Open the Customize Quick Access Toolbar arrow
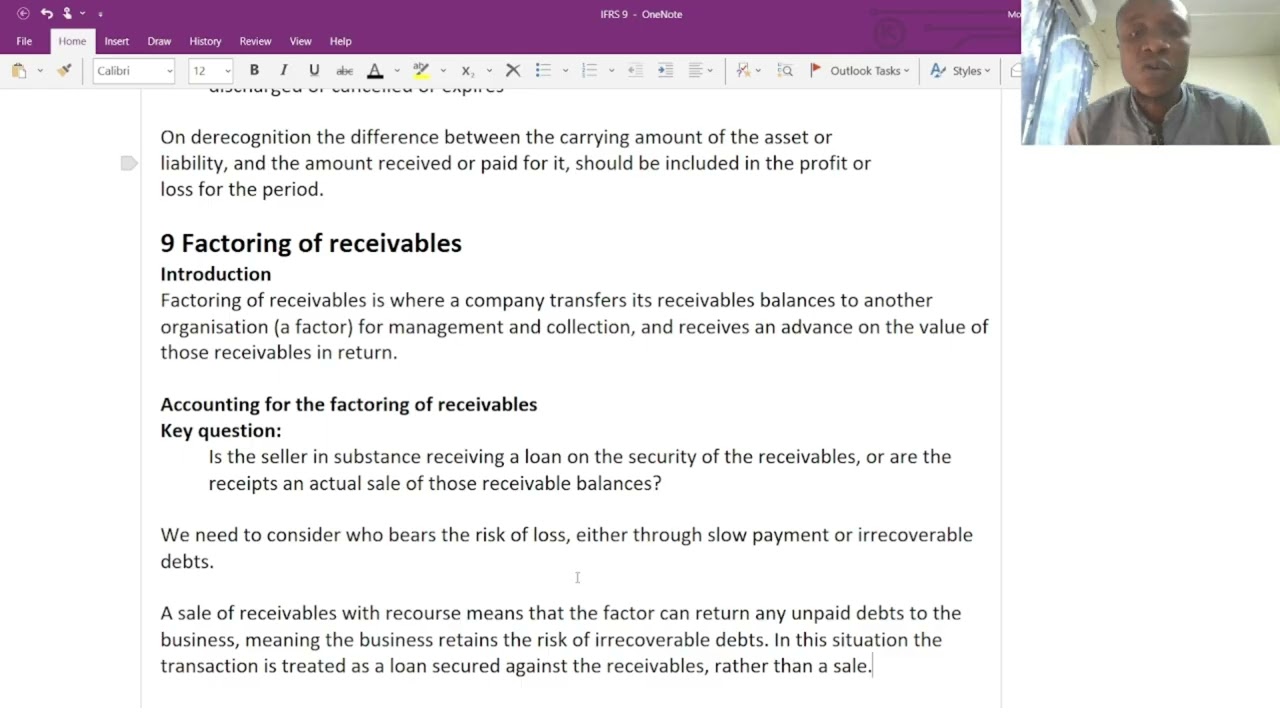Viewport: 1280px width, 720px height. (x=100, y=14)
